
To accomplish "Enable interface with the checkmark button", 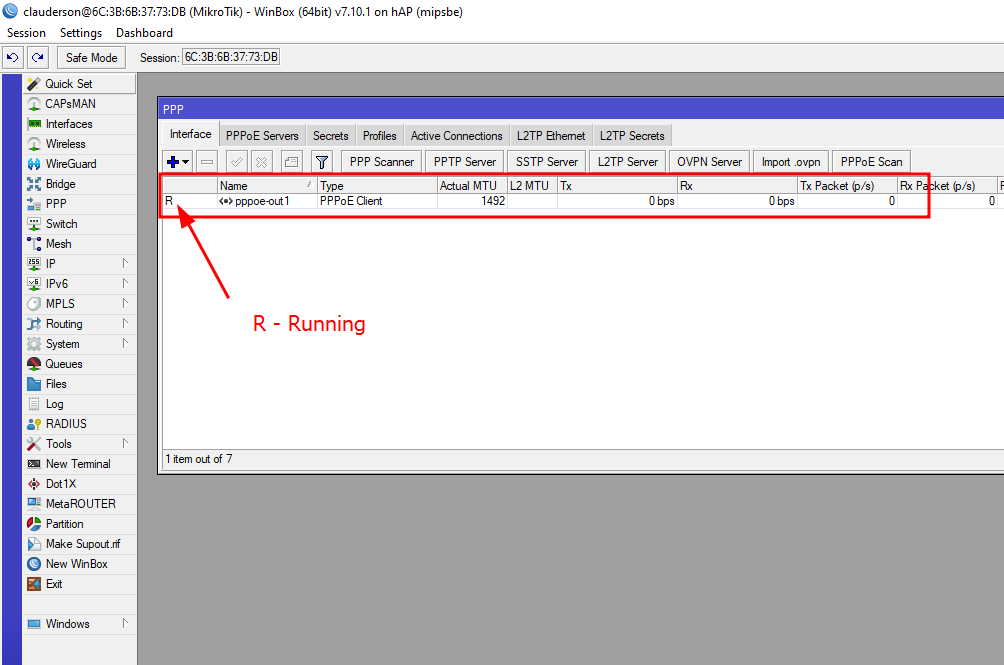I will coord(237,161).
